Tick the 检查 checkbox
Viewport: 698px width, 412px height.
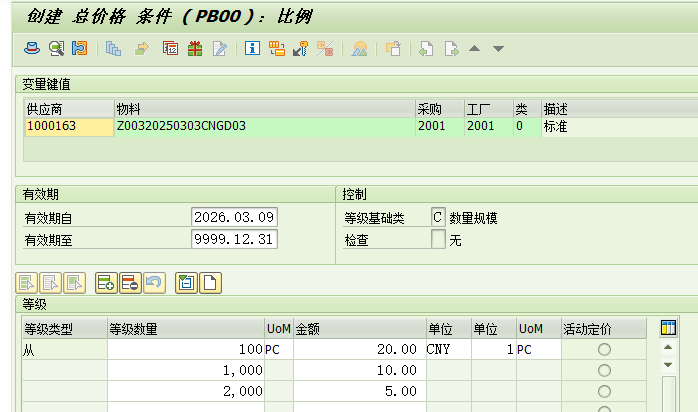point(438,239)
